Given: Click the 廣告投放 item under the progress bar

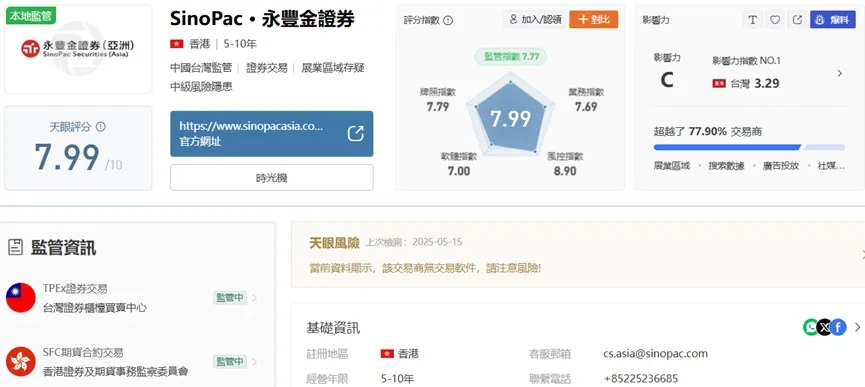Looking at the screenshot, I should pos(781,165).
